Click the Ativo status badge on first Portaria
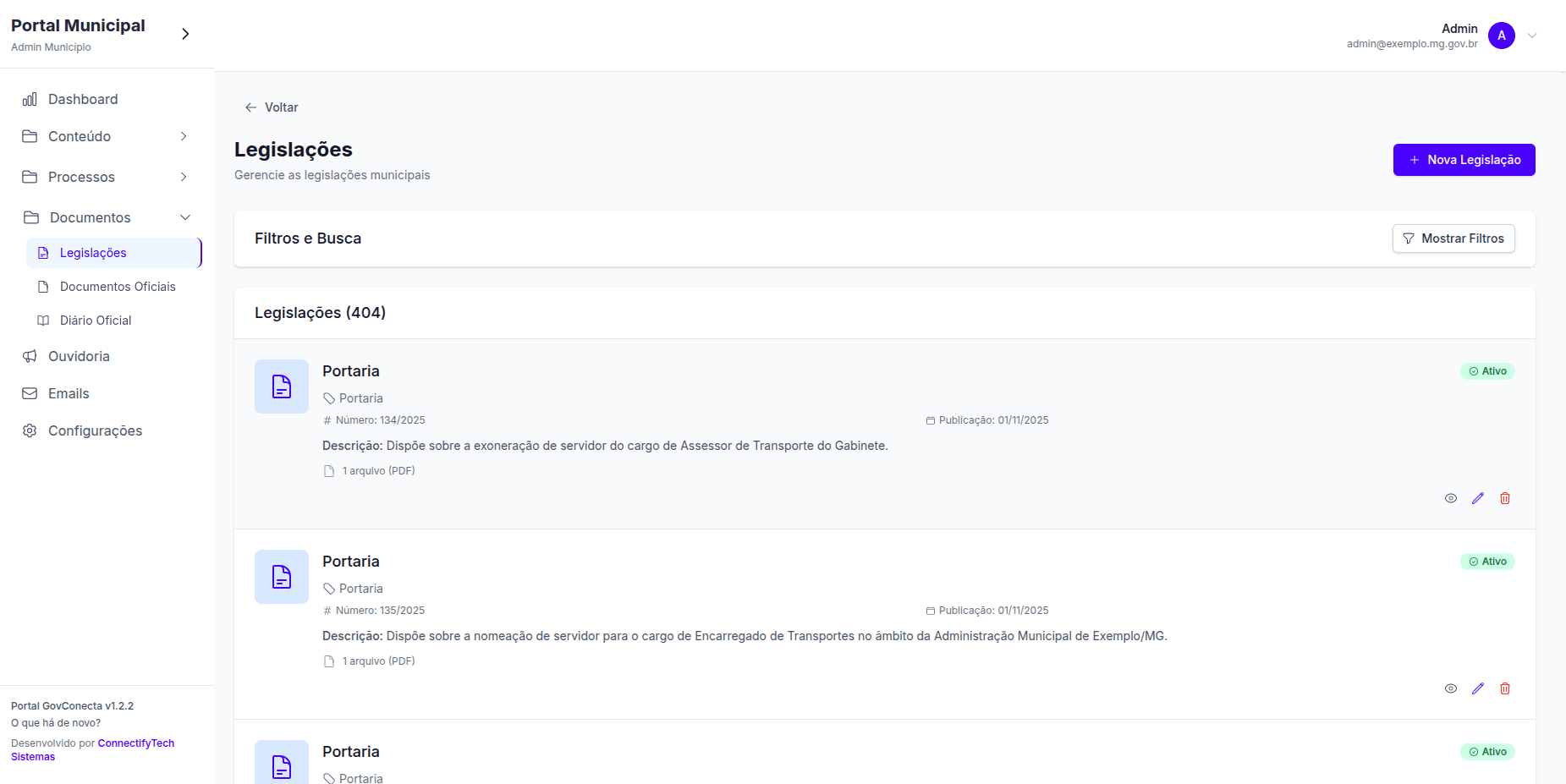Image resolution: width=1566 pixels, height=784 pixels. point(1487,370)
